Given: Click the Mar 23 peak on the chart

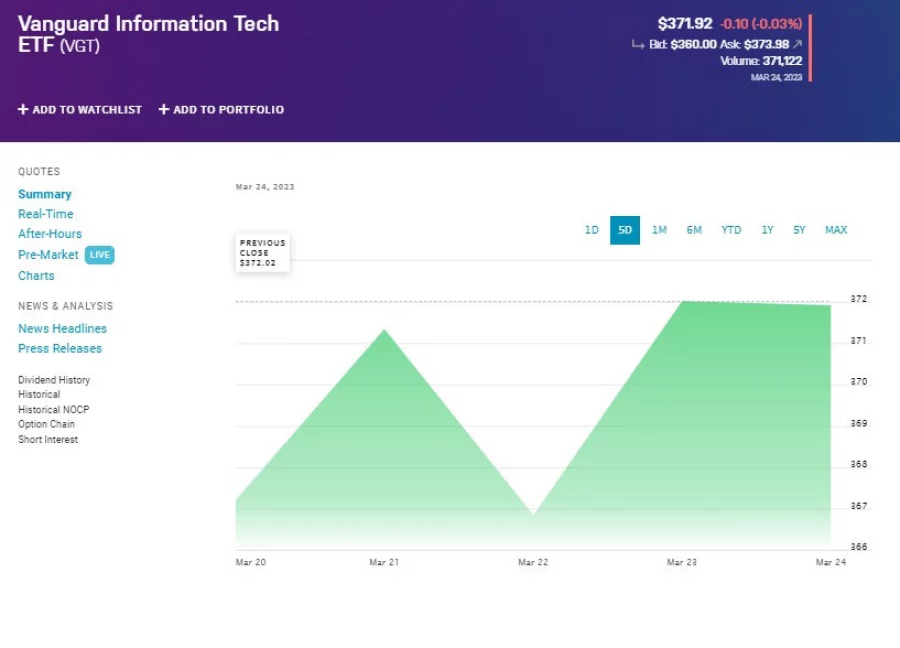Looking at the screenshot, I should tap(683, 300).
